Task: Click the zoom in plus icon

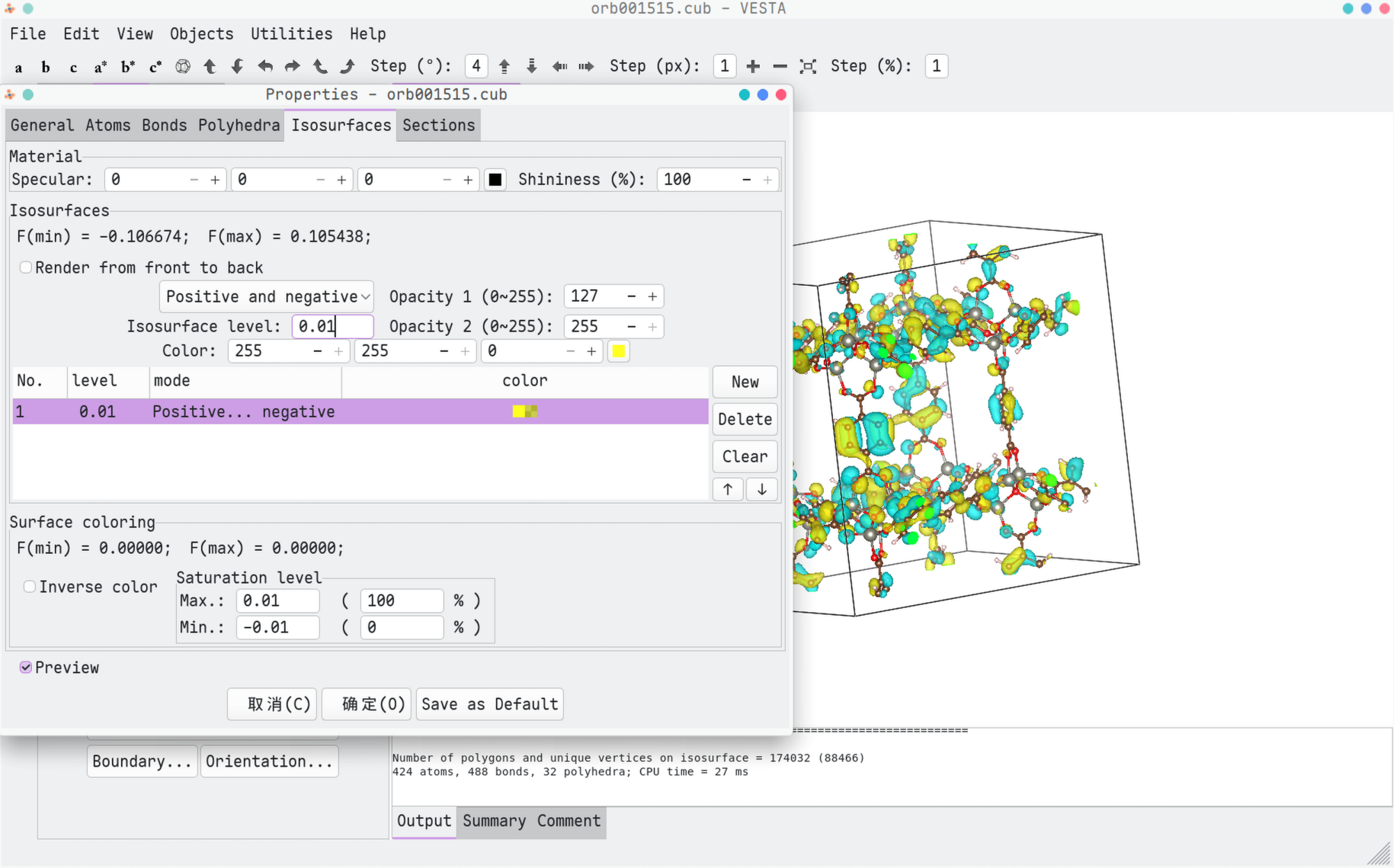Action: coord(753,66)
